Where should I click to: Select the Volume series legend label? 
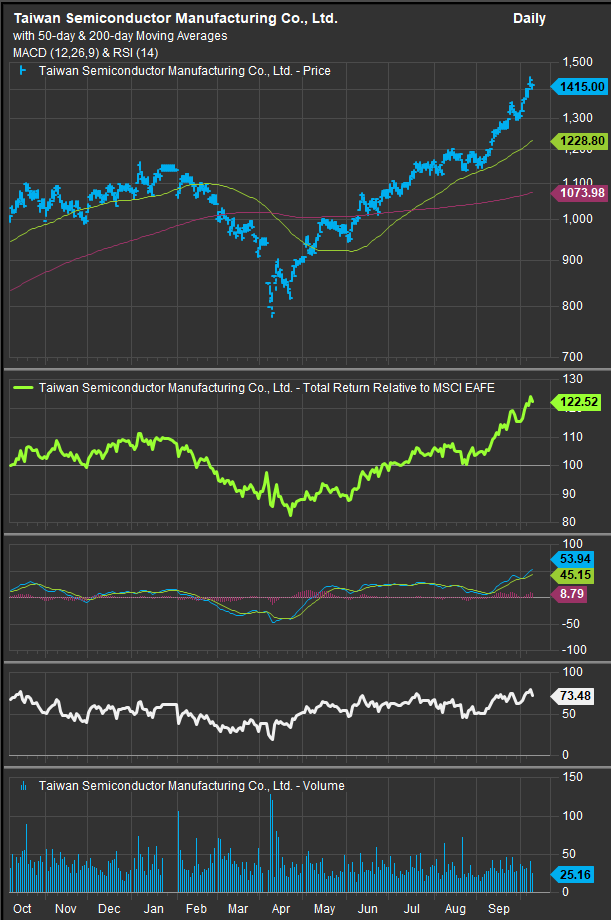(191, 786)
